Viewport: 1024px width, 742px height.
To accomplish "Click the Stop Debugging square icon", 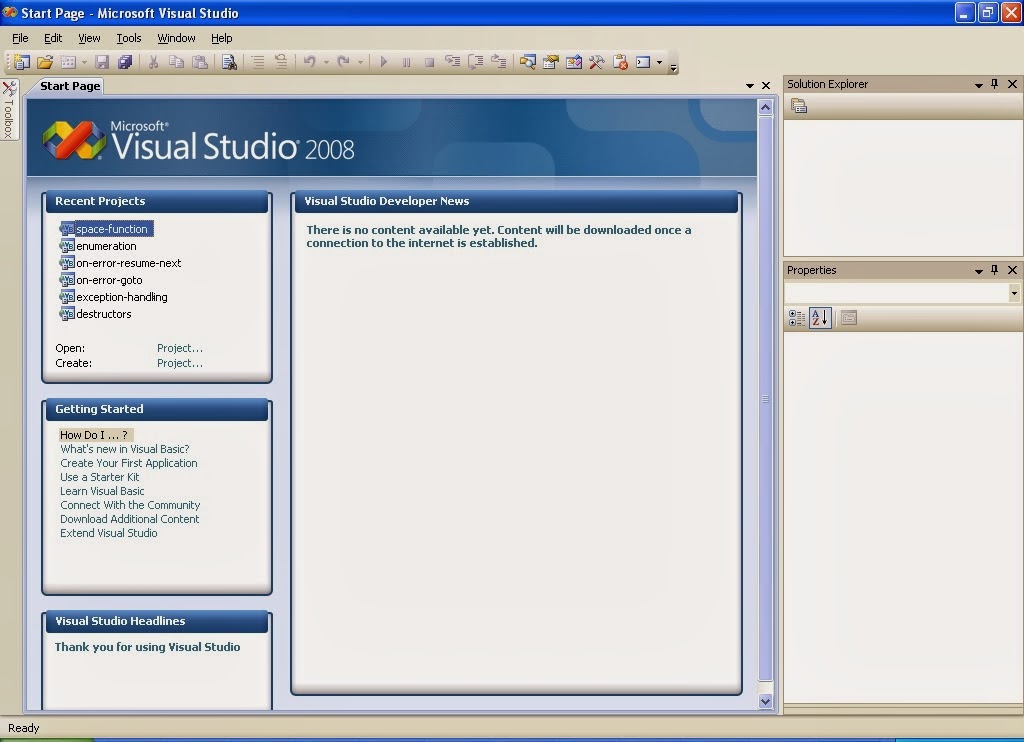I will (x=429, y=62).
